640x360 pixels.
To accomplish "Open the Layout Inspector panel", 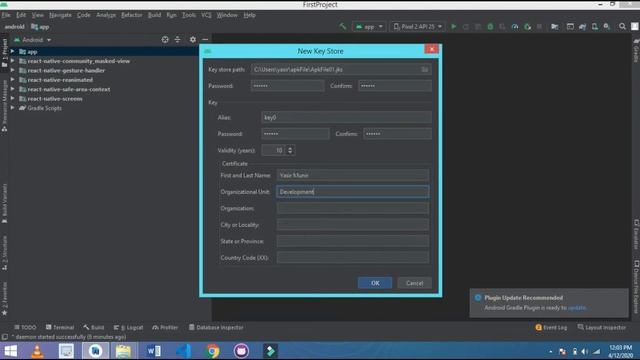I will 602,327.
